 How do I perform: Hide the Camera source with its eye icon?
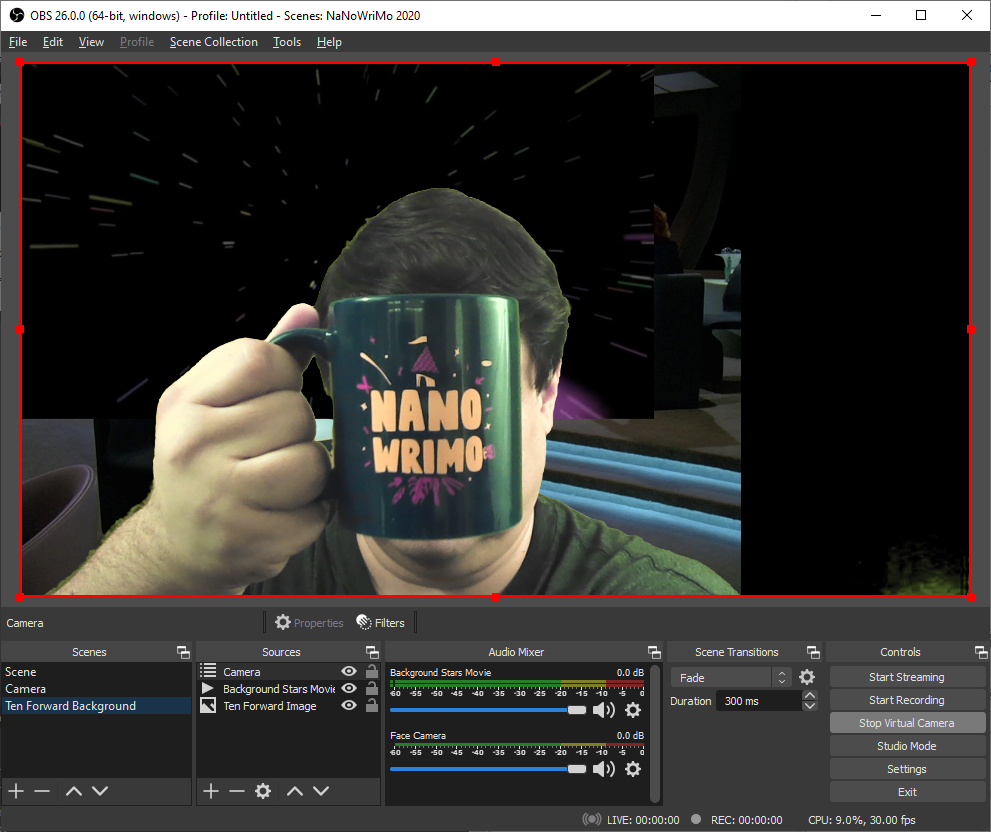click(x=349, y=671)
